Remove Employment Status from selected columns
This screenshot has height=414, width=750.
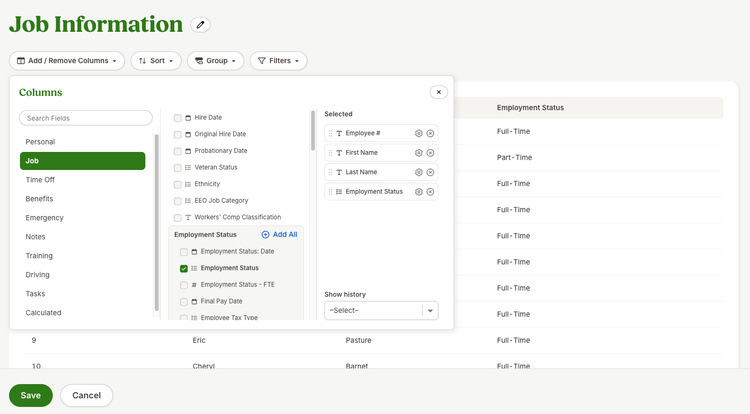[430, 192]
